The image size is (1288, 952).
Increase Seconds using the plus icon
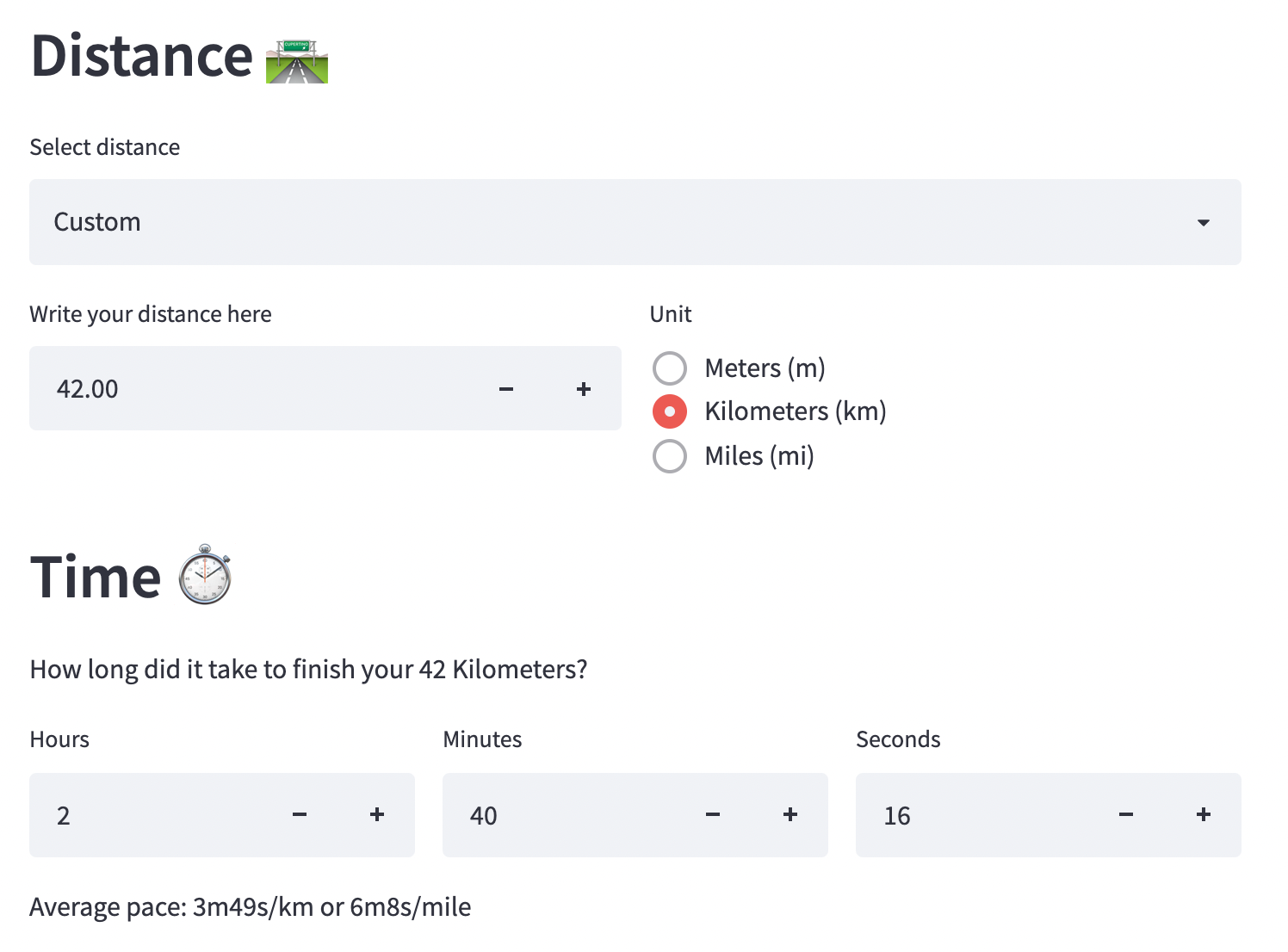pos(1204,815)
